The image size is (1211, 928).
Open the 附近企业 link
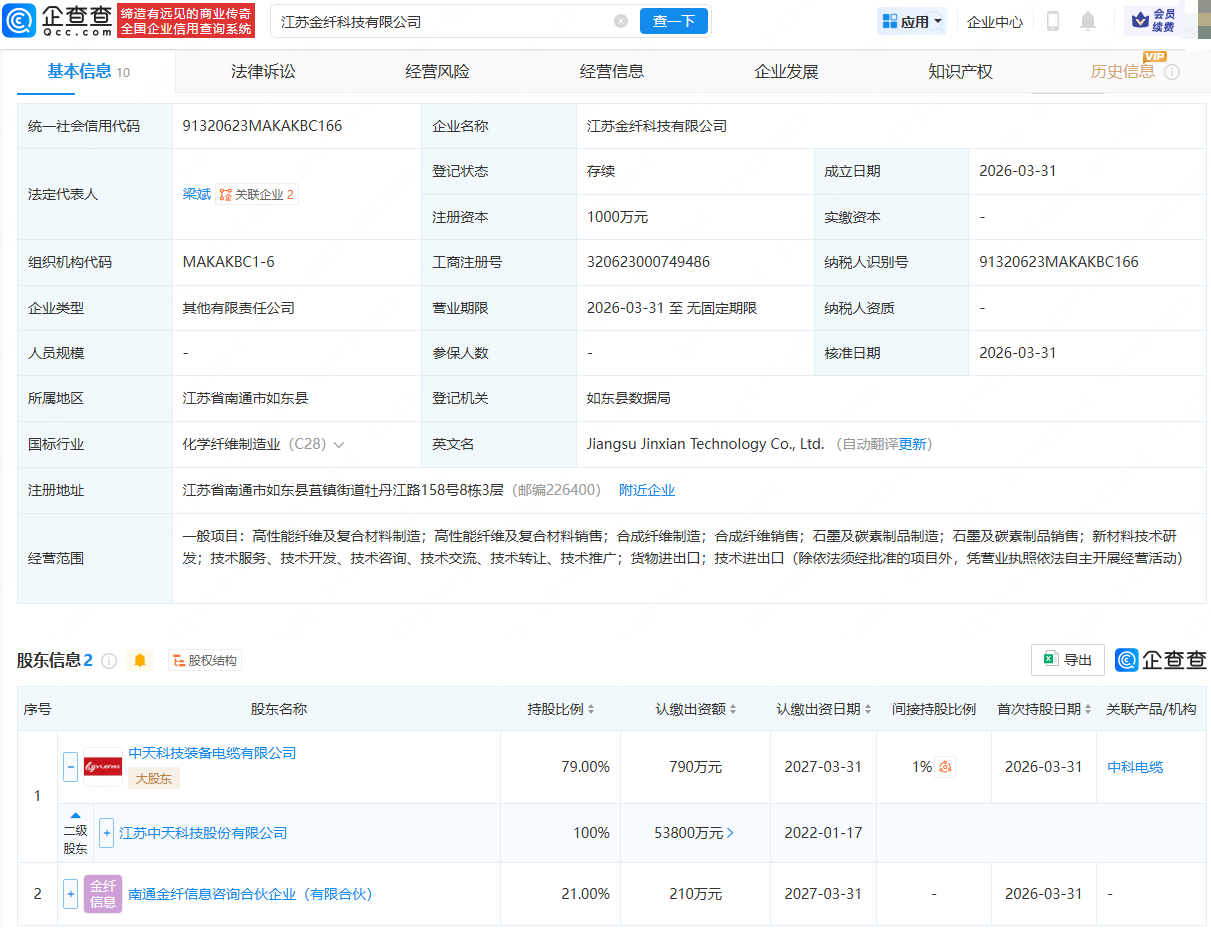pos(646,490)
